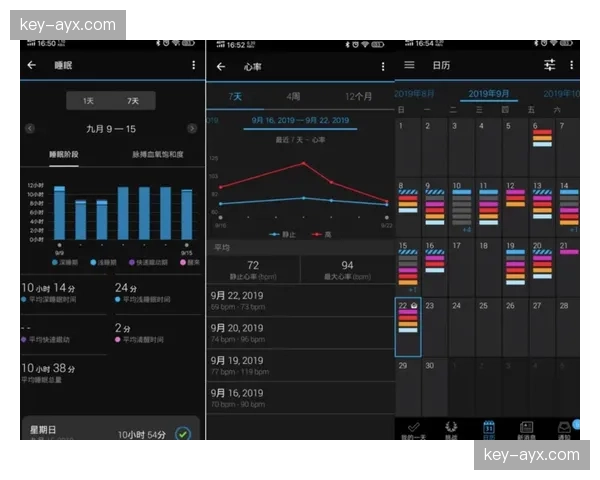Open the hamburger menu on the calendar screen

409,65
